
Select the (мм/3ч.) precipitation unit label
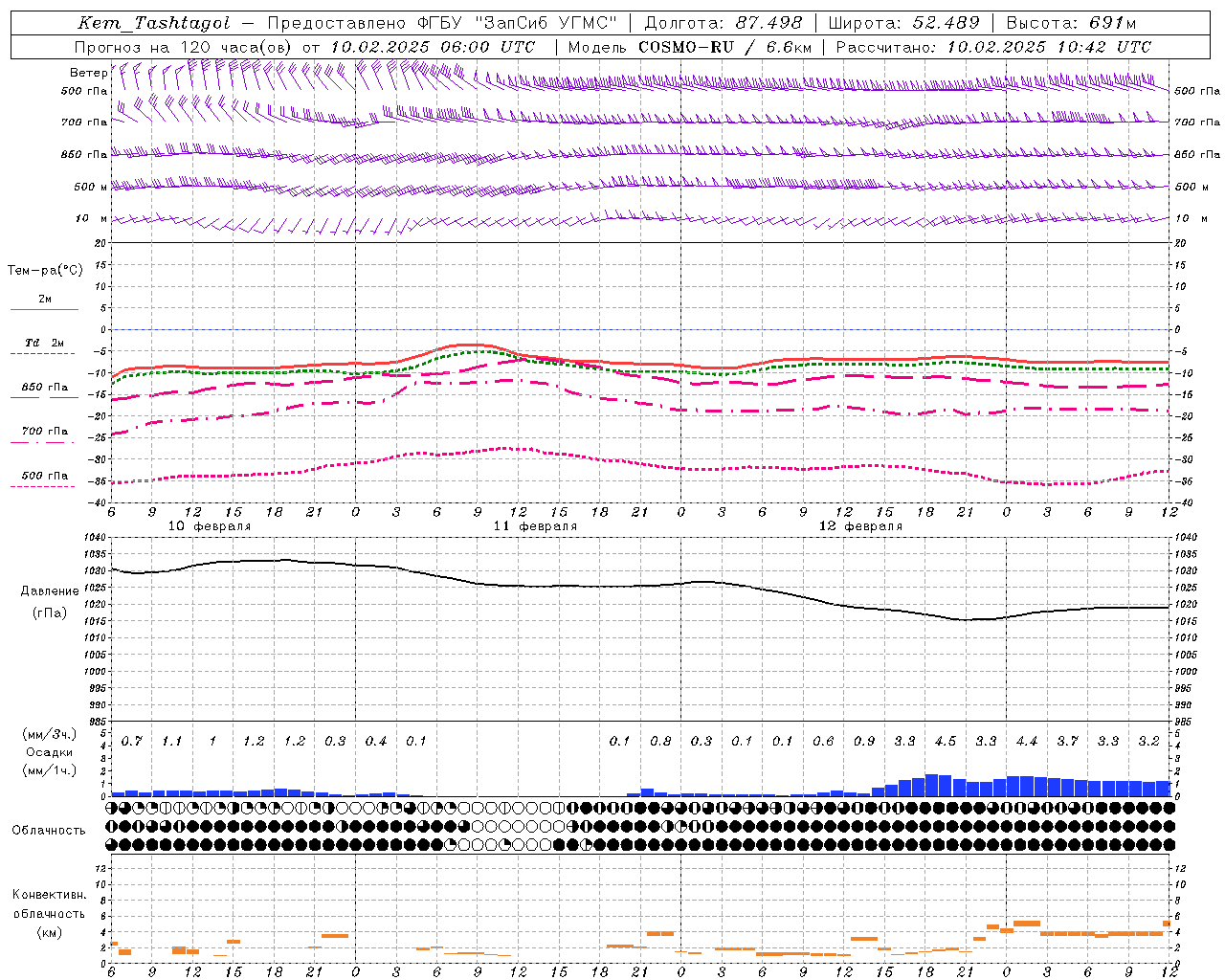pos(50,734)
